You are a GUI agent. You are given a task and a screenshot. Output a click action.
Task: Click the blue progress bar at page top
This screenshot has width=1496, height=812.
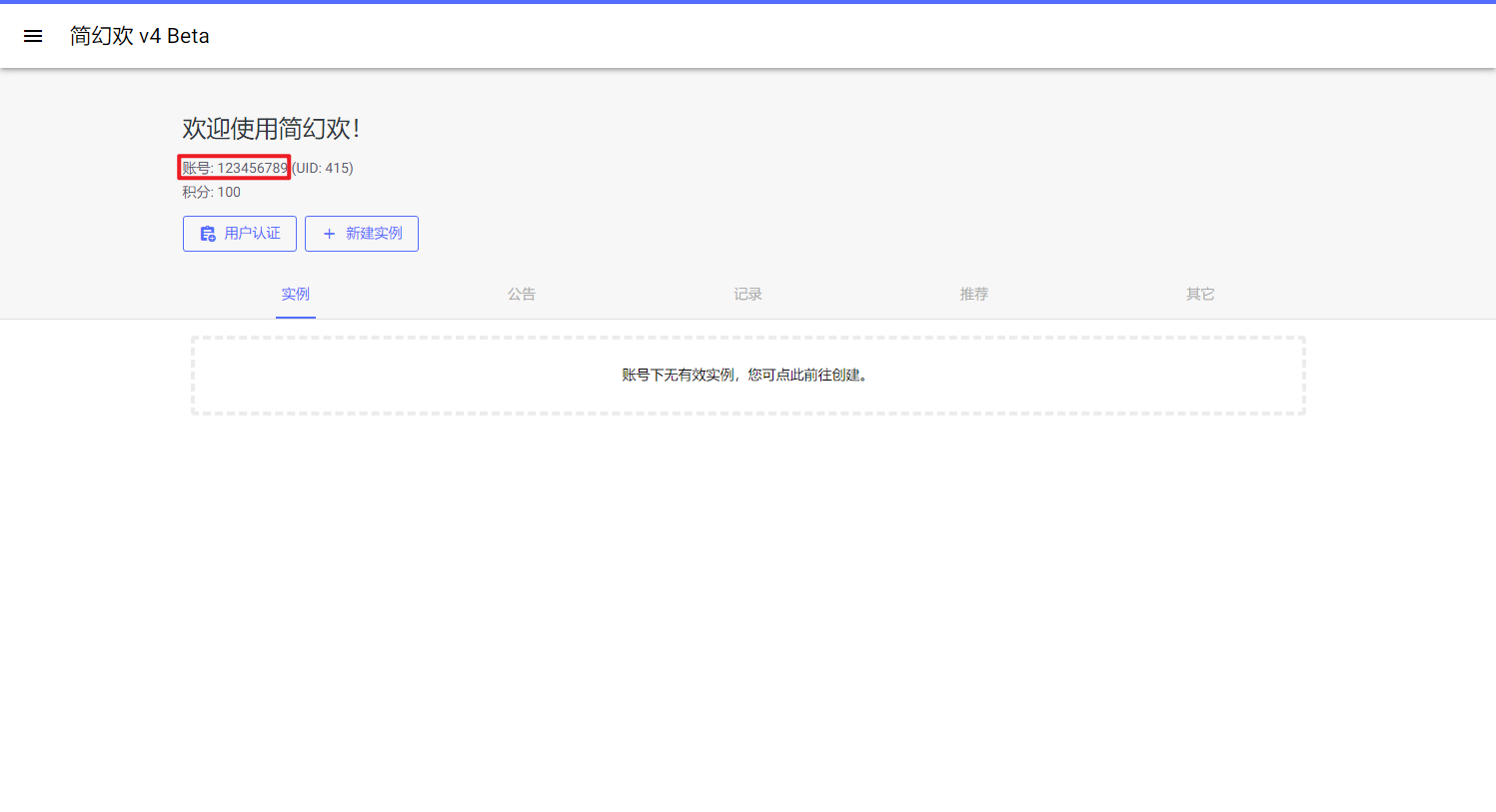[748, 2]
